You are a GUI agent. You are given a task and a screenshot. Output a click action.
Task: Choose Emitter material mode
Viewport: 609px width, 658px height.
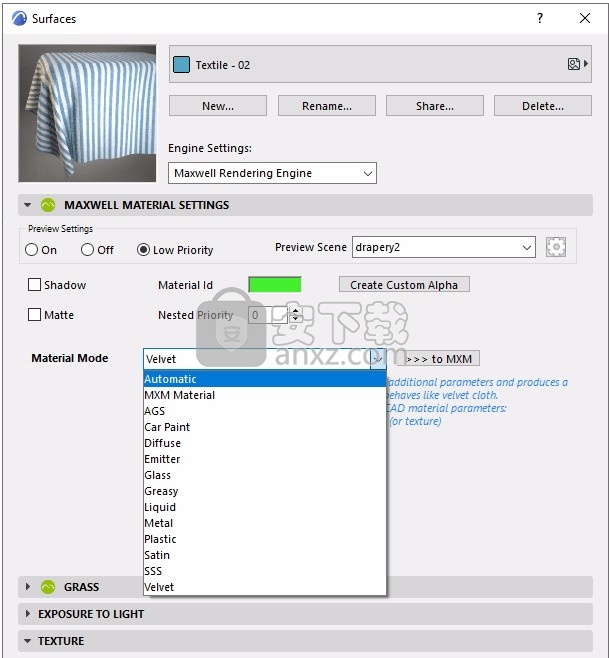coord(264,459)
